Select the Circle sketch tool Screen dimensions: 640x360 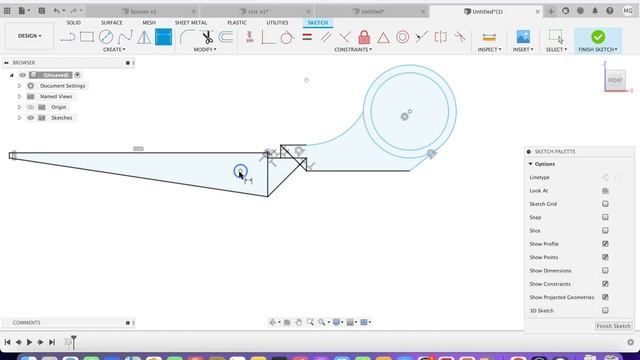tap(106, 37)
